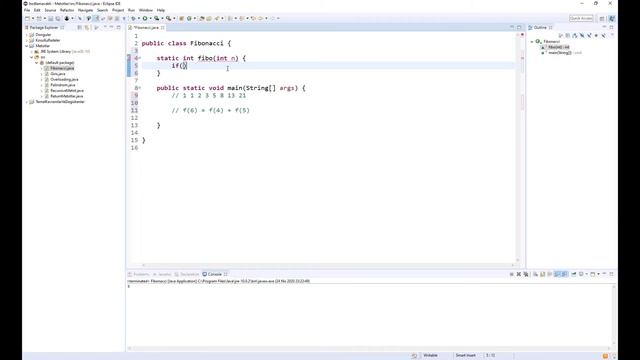Expand the KosulluIfadeler project node
The height and width of the screenshot is (360, 640).
click(27, 40)
